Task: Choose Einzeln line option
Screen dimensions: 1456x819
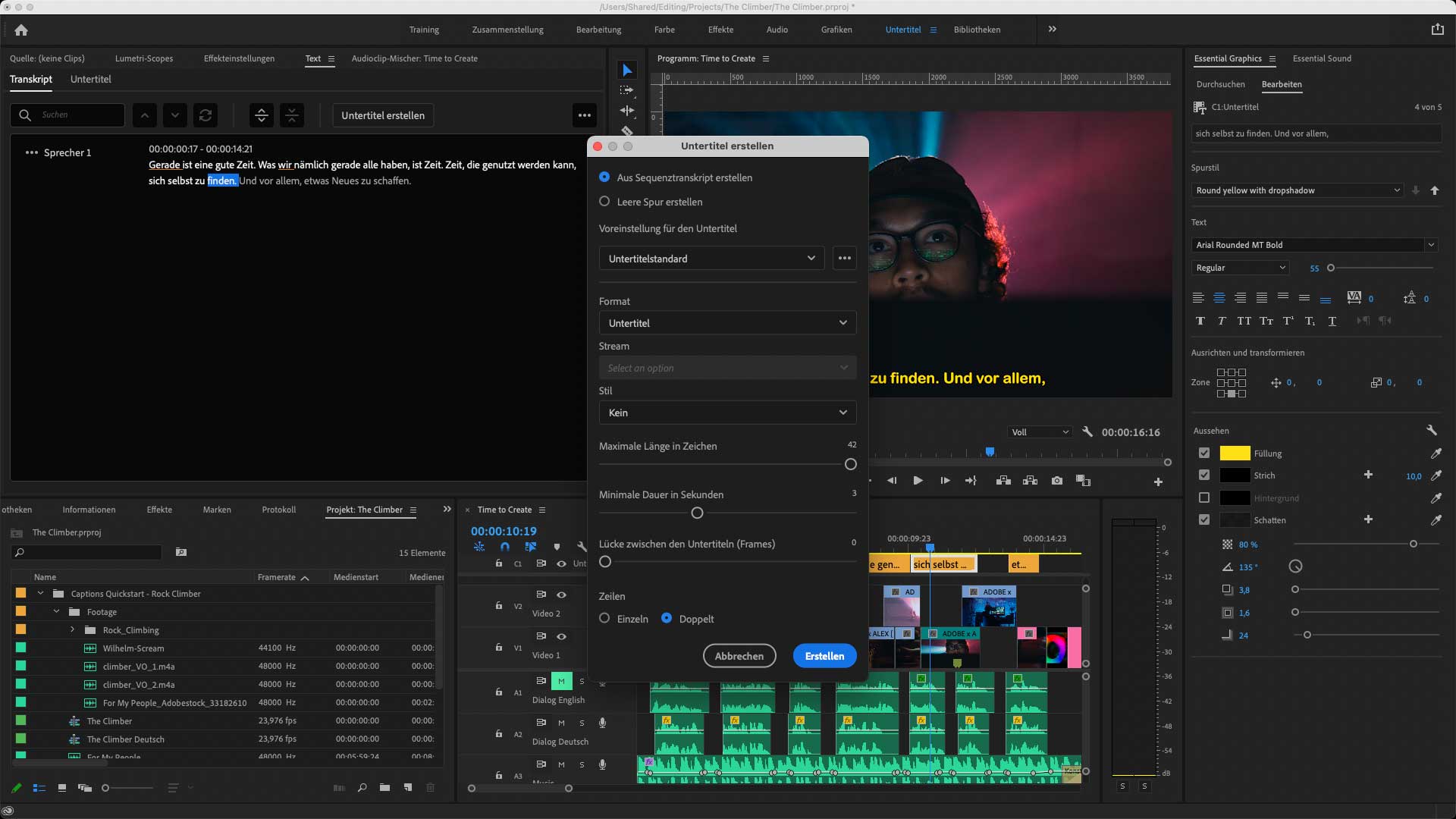Action: pos(604,619)
